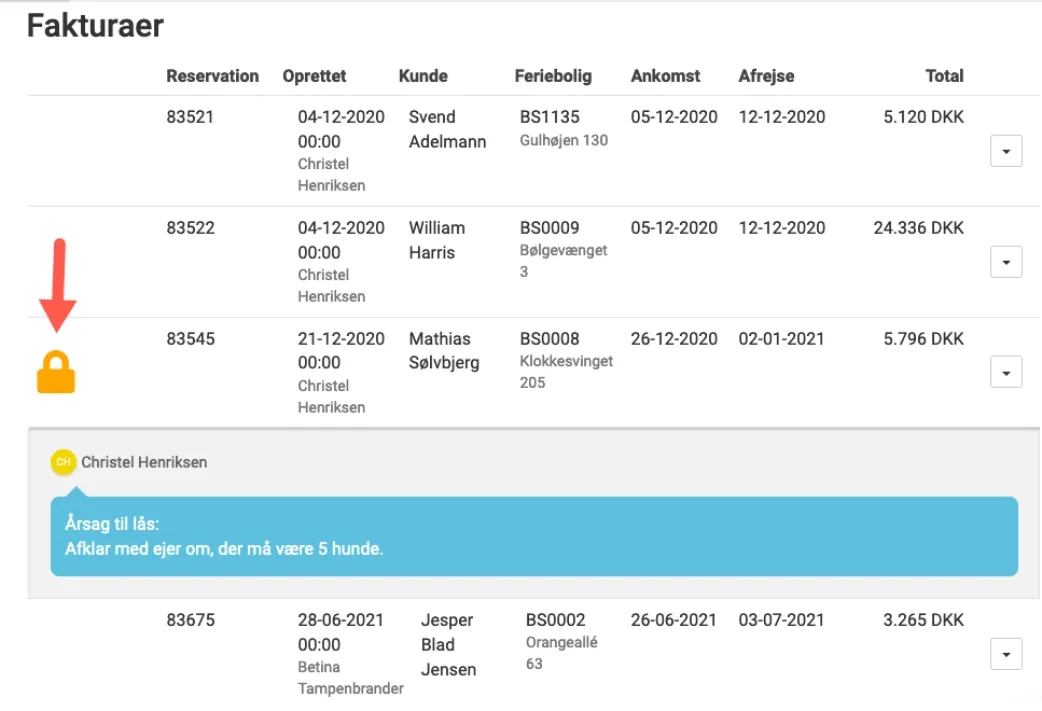Viewport: 1042px width, 711px height.
Task: Click the blue lock reason message box
Action: click(534, 536)
